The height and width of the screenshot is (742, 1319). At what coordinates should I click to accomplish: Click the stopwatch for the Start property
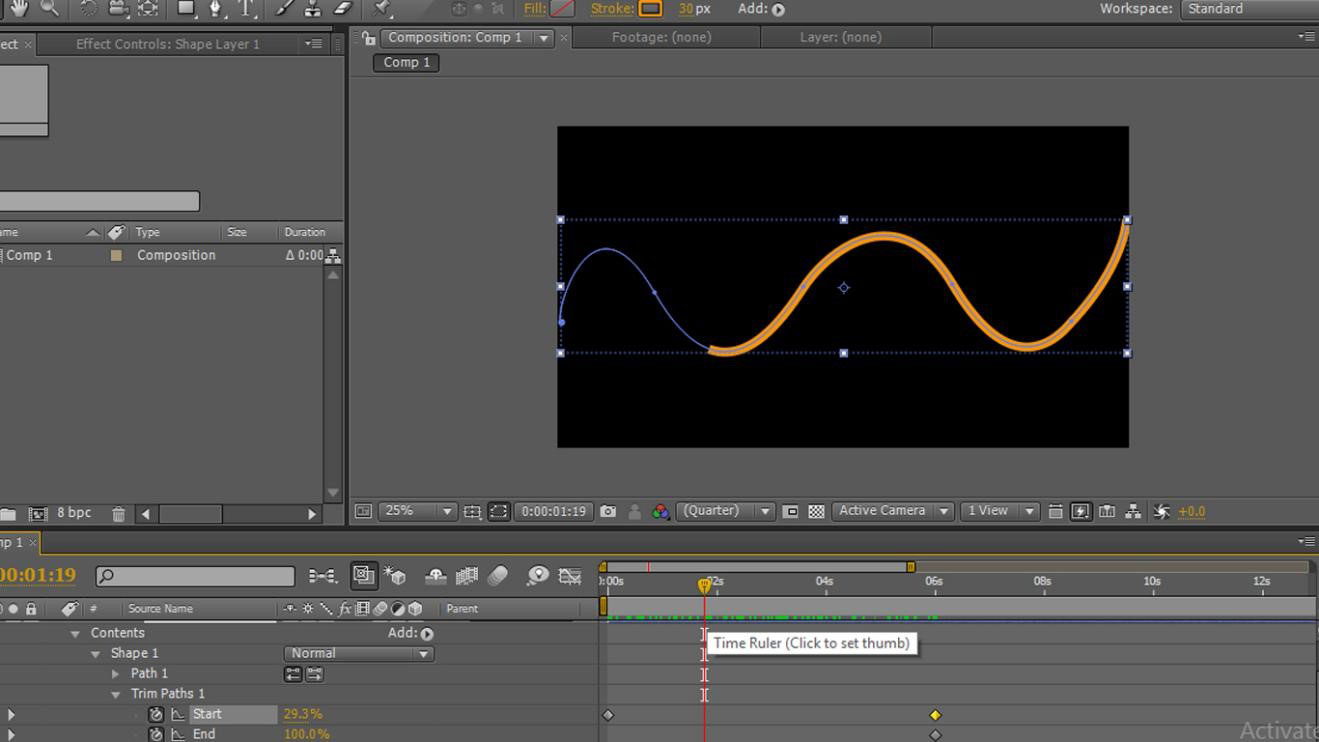[155, 714]
